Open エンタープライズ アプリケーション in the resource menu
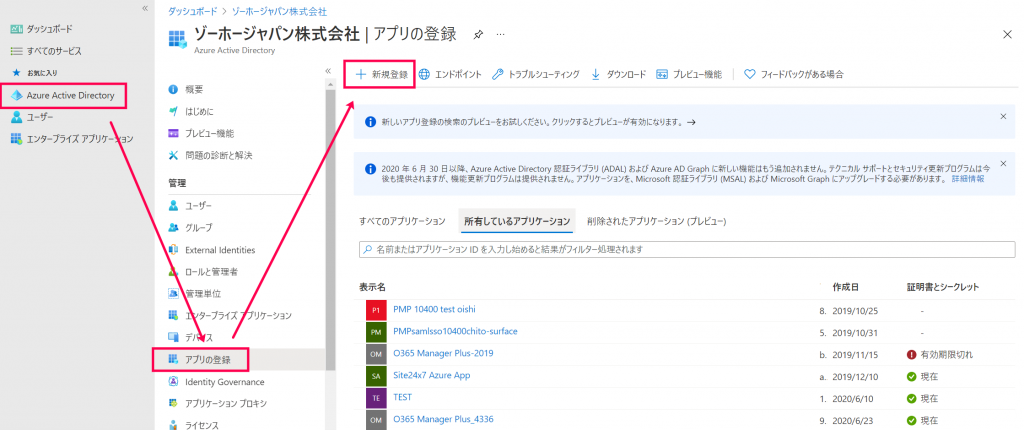 click(x=229, y=316)
